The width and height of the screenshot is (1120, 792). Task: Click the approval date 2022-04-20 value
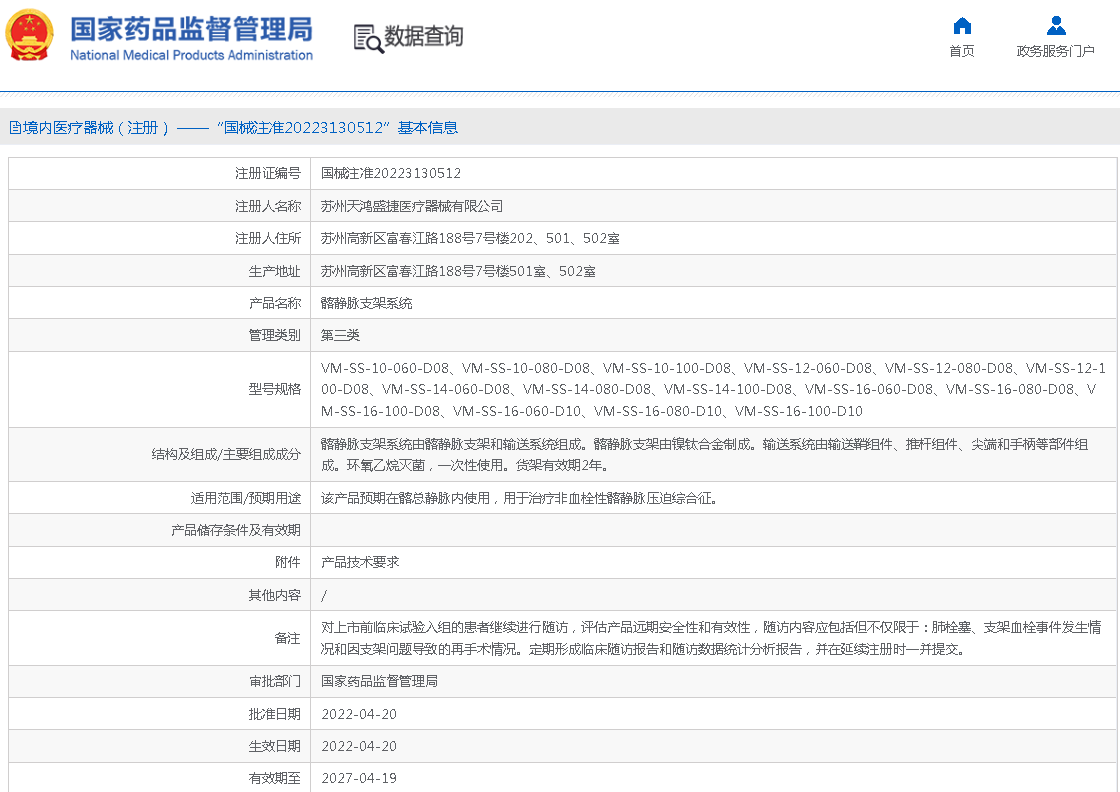click(x=359, y=714)
